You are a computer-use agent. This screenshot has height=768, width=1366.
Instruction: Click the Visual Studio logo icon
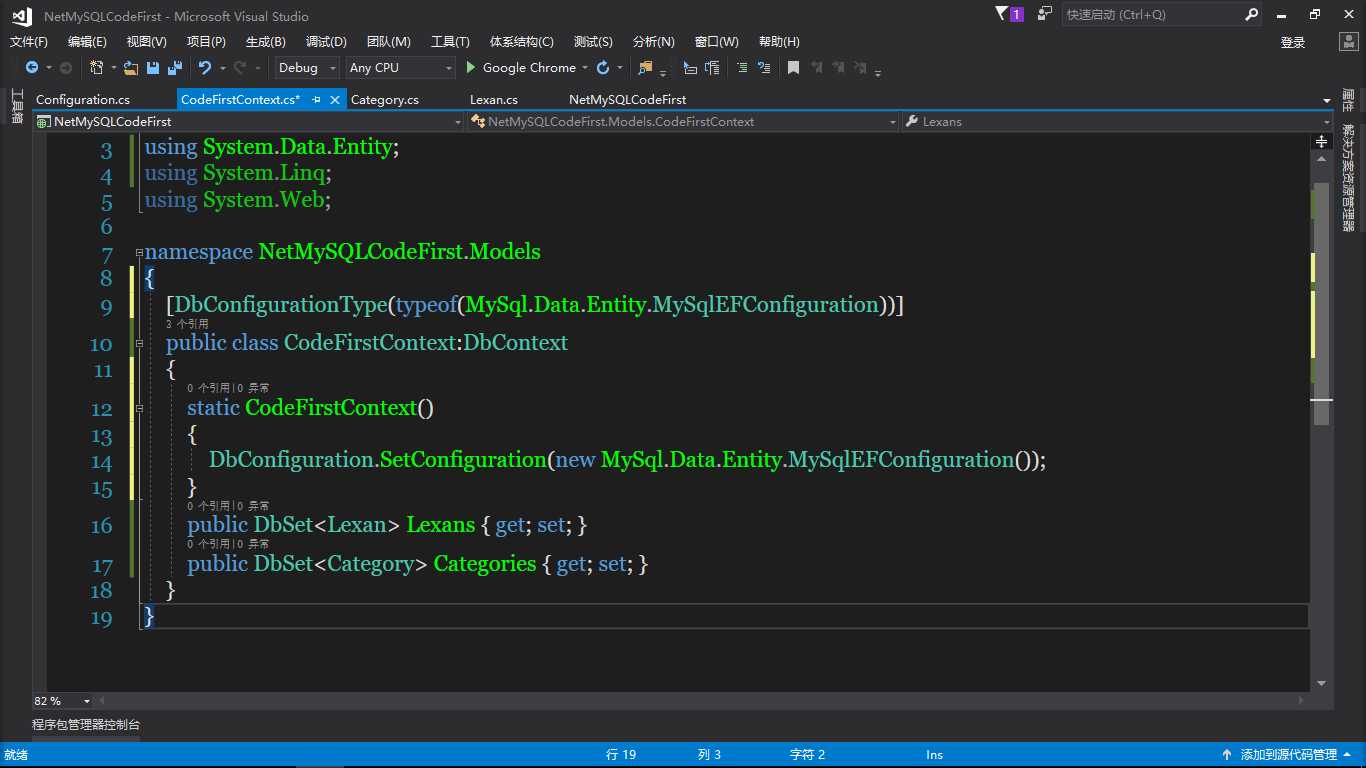[x=20, y=15]
